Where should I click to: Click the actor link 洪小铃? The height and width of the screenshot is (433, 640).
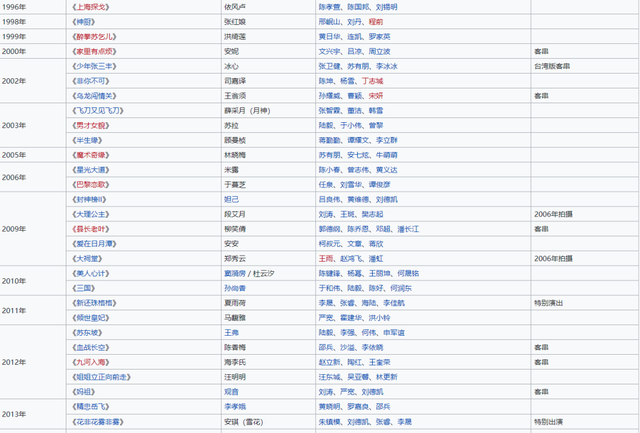click(380, 318)
